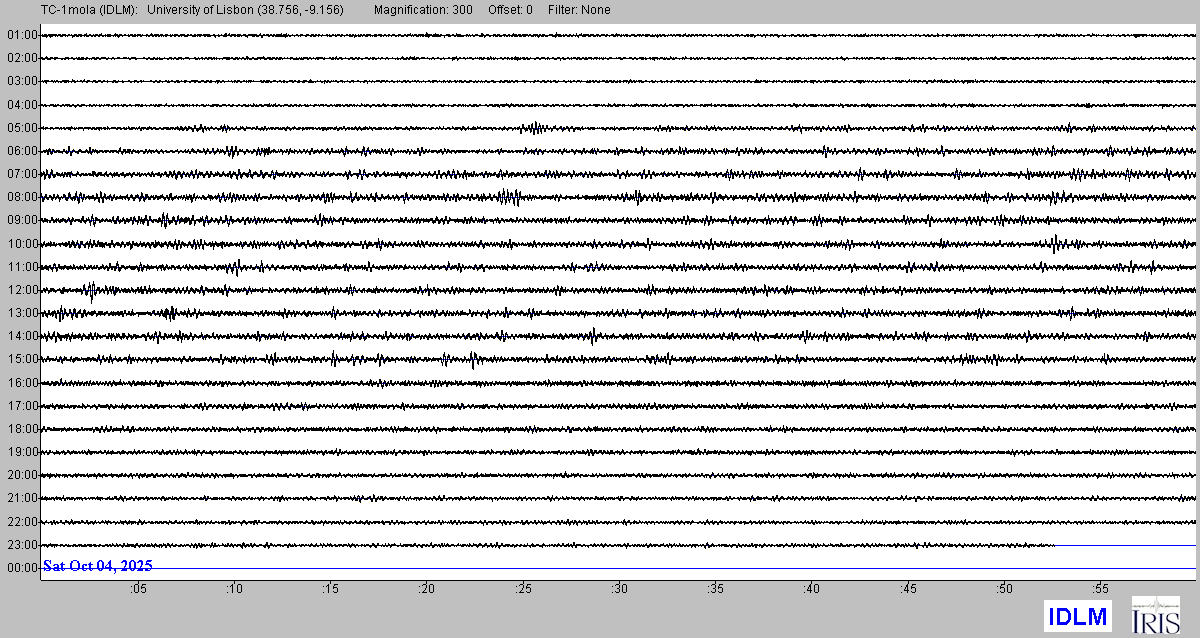The width and height of the screenshot is (1200, 638).
Task: Pick the 21:00 hour row label
Action: click(x=21, y=498)
